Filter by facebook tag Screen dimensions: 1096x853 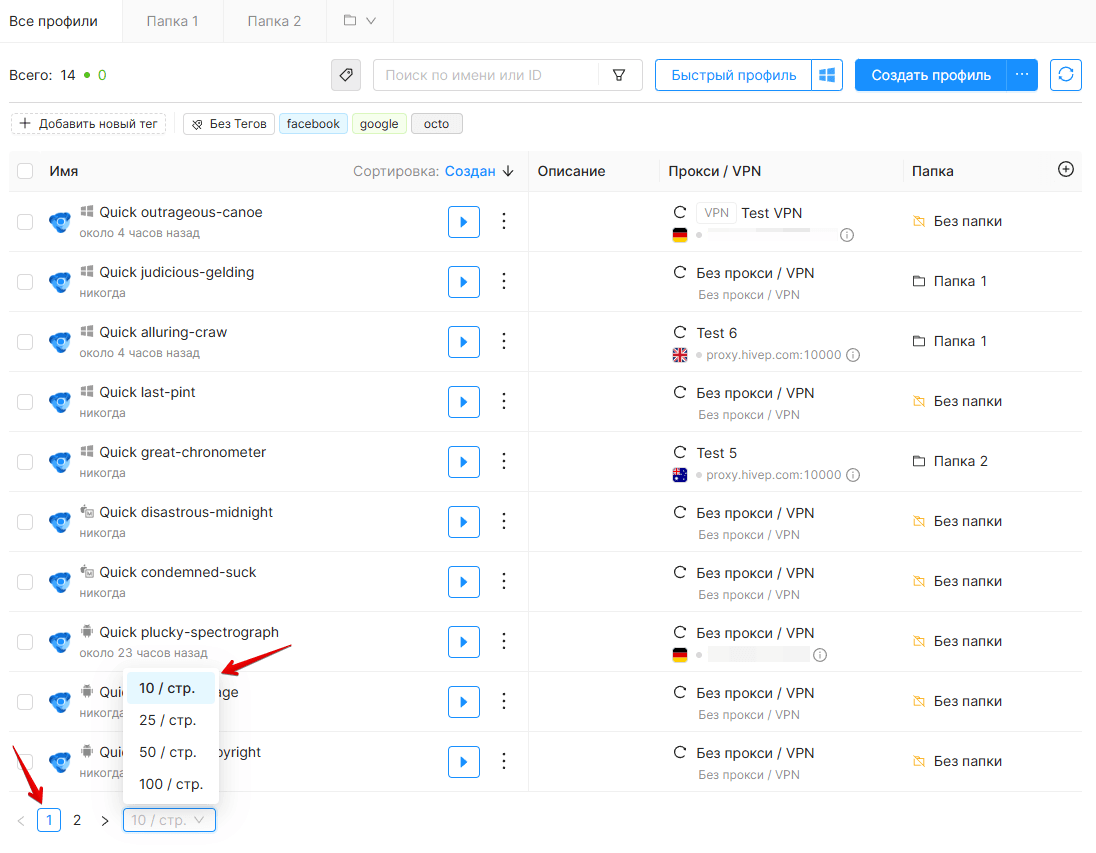coord(313,124)
